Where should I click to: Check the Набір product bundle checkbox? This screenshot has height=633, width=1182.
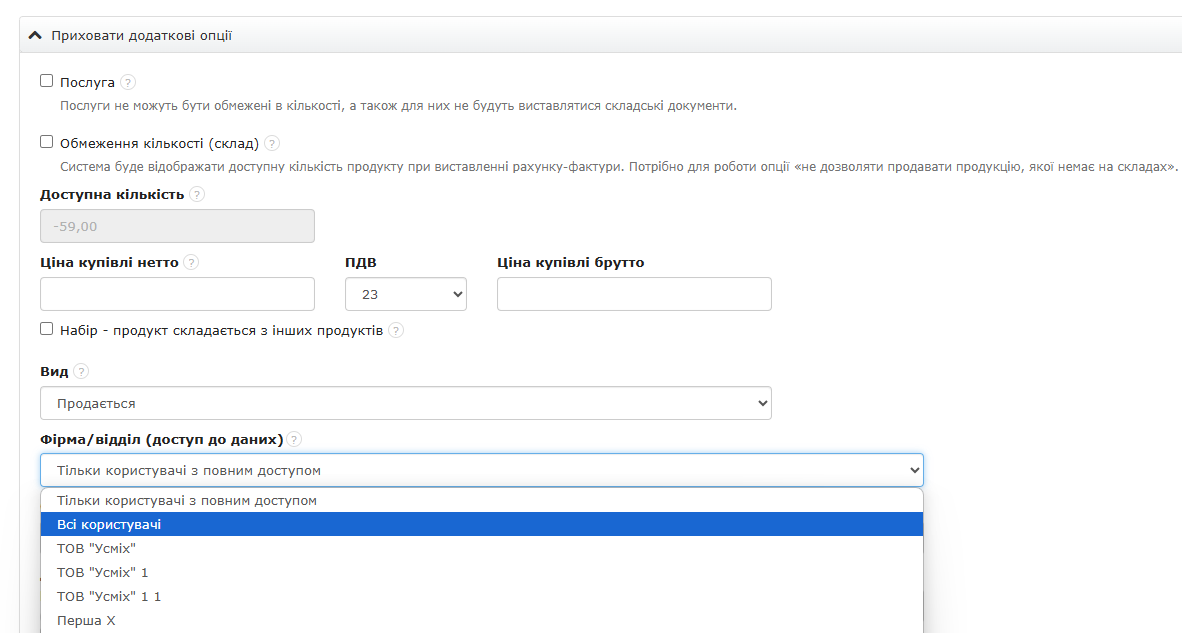[47, 329]
